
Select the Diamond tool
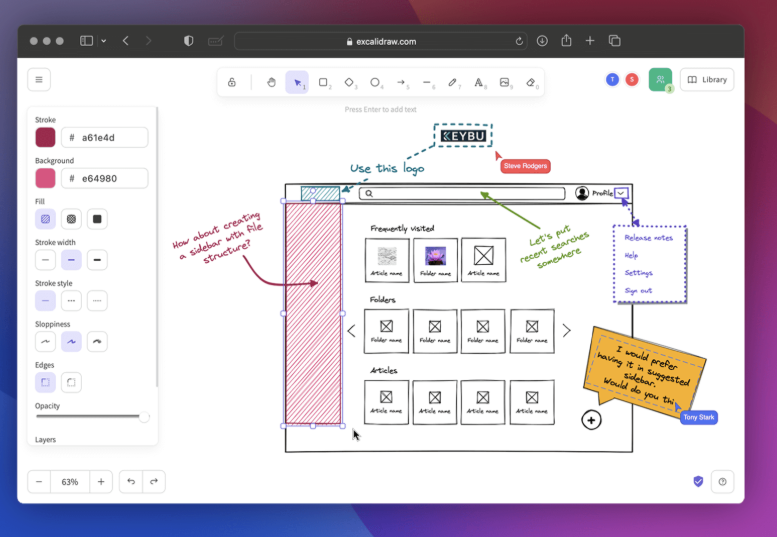349,82
